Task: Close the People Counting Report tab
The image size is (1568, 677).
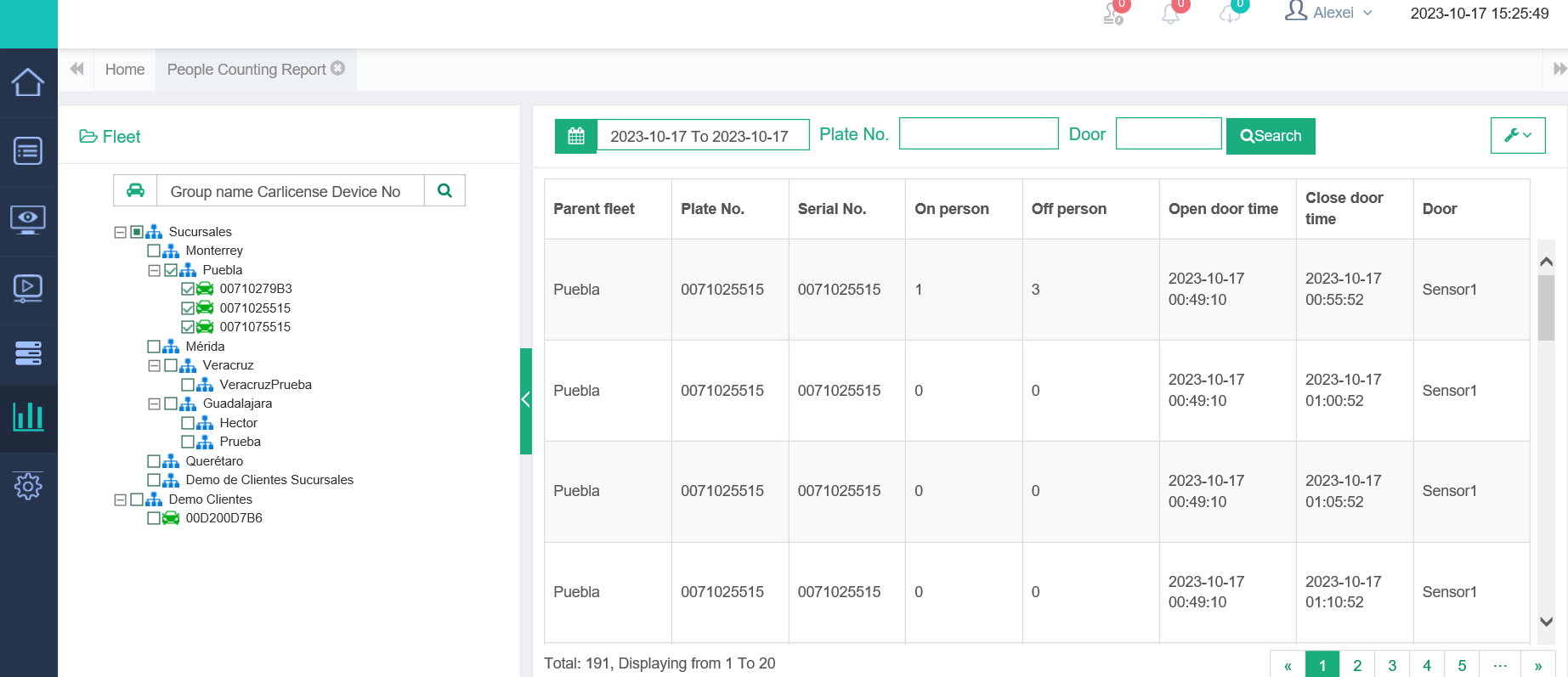Action: click(x=338, y=68)
